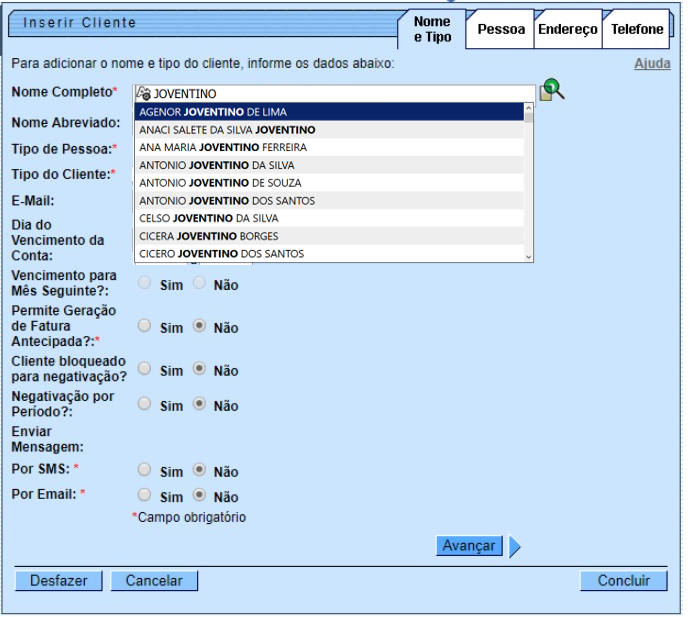Click the search client magnifier icon
This screenshot has height=617, width=692.
pos(551,90)
